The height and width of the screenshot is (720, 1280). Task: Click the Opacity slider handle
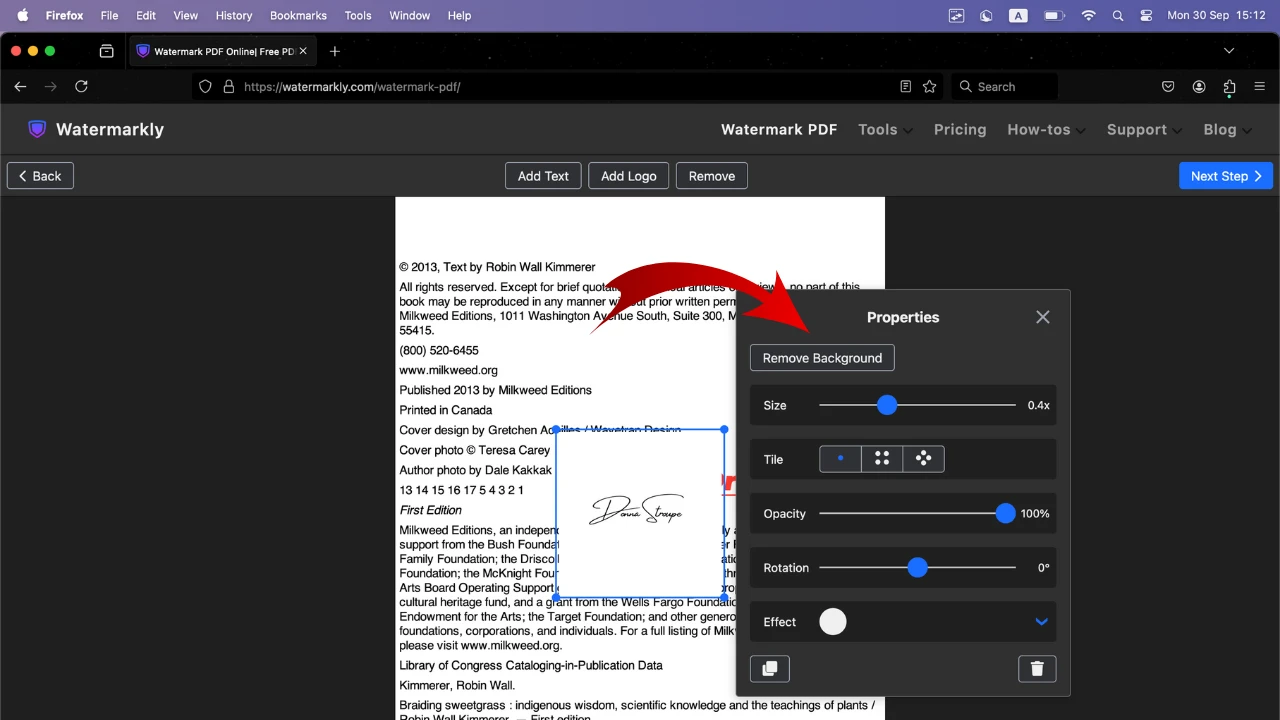point(1005,513)
